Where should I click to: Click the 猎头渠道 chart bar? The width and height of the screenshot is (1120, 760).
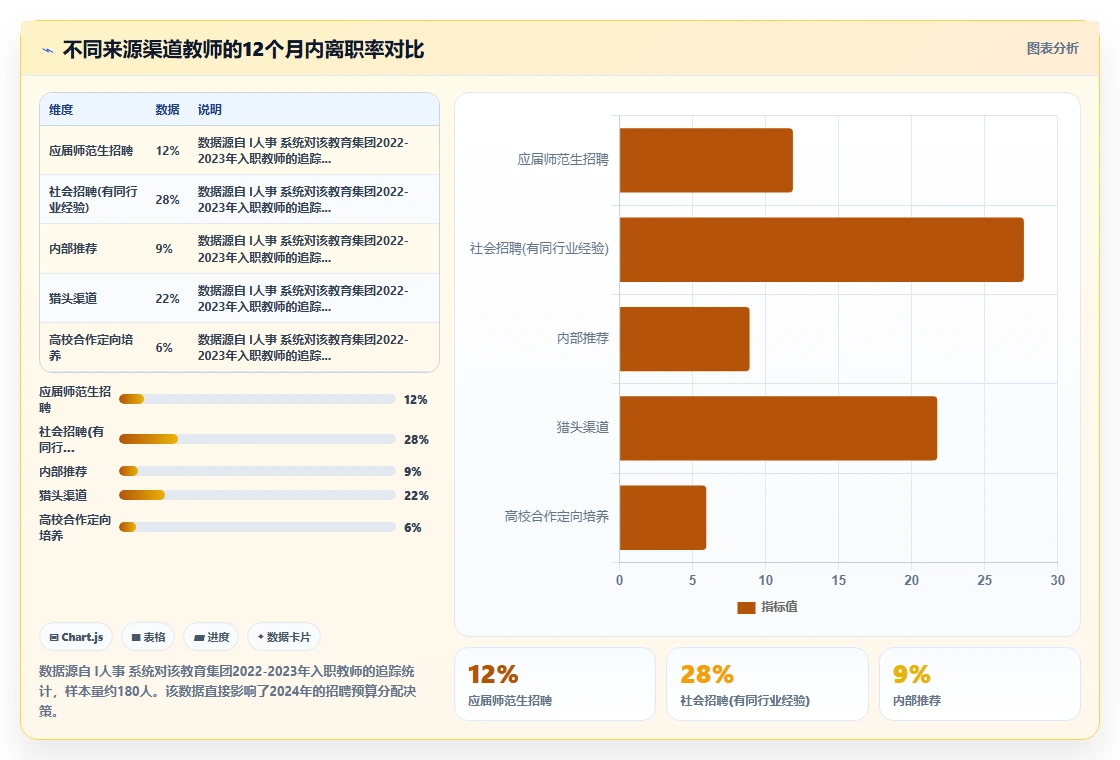coord(778,428)
